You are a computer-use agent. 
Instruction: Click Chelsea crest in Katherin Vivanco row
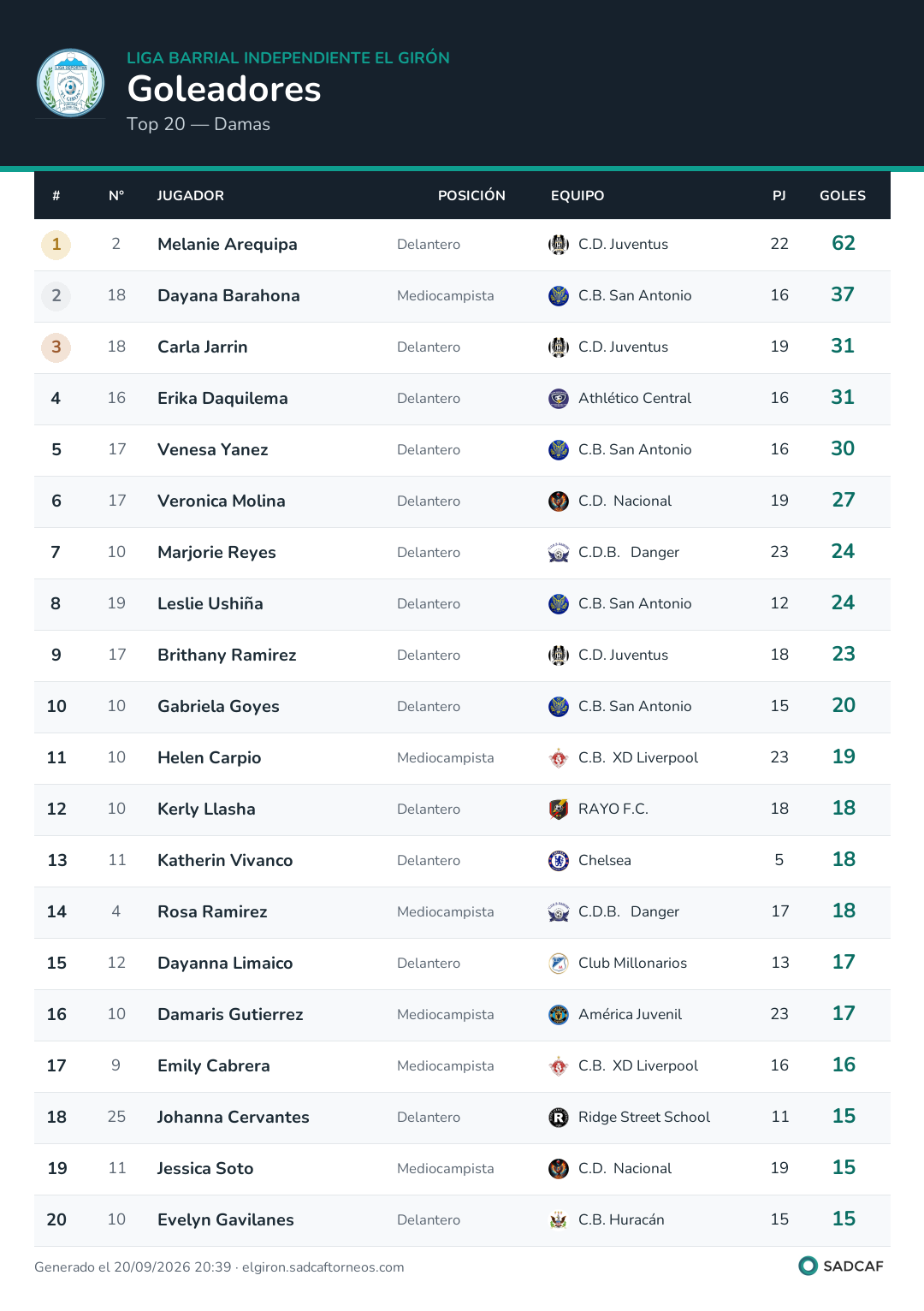coord(559,861)
